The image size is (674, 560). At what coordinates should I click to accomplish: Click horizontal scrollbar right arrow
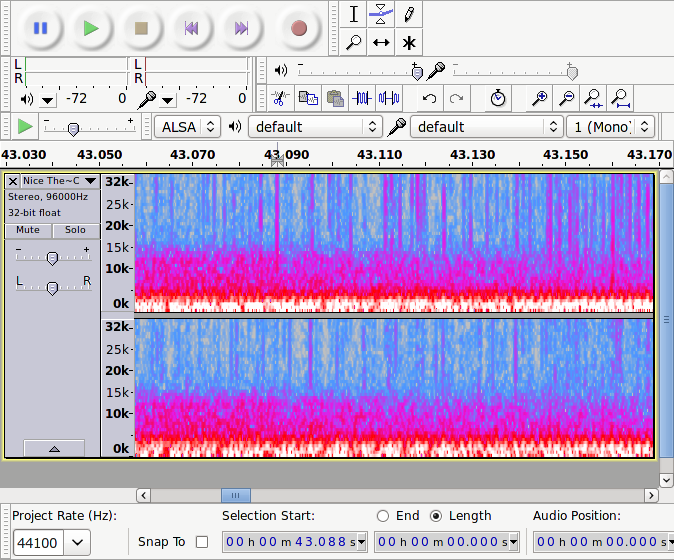[651, 496]
